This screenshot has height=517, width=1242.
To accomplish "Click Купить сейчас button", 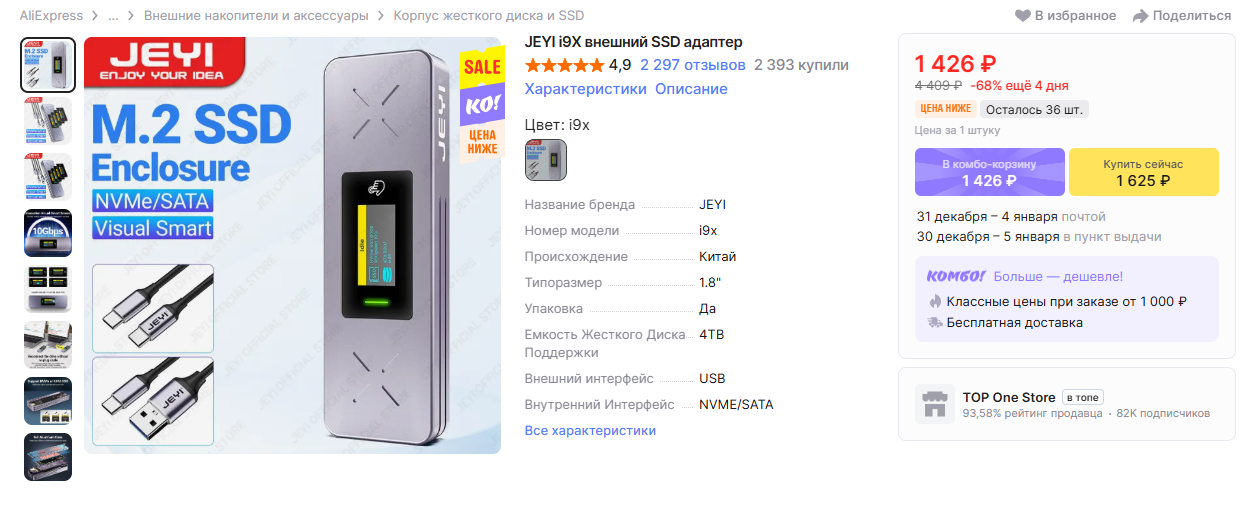I will [x=1143, y=172].
